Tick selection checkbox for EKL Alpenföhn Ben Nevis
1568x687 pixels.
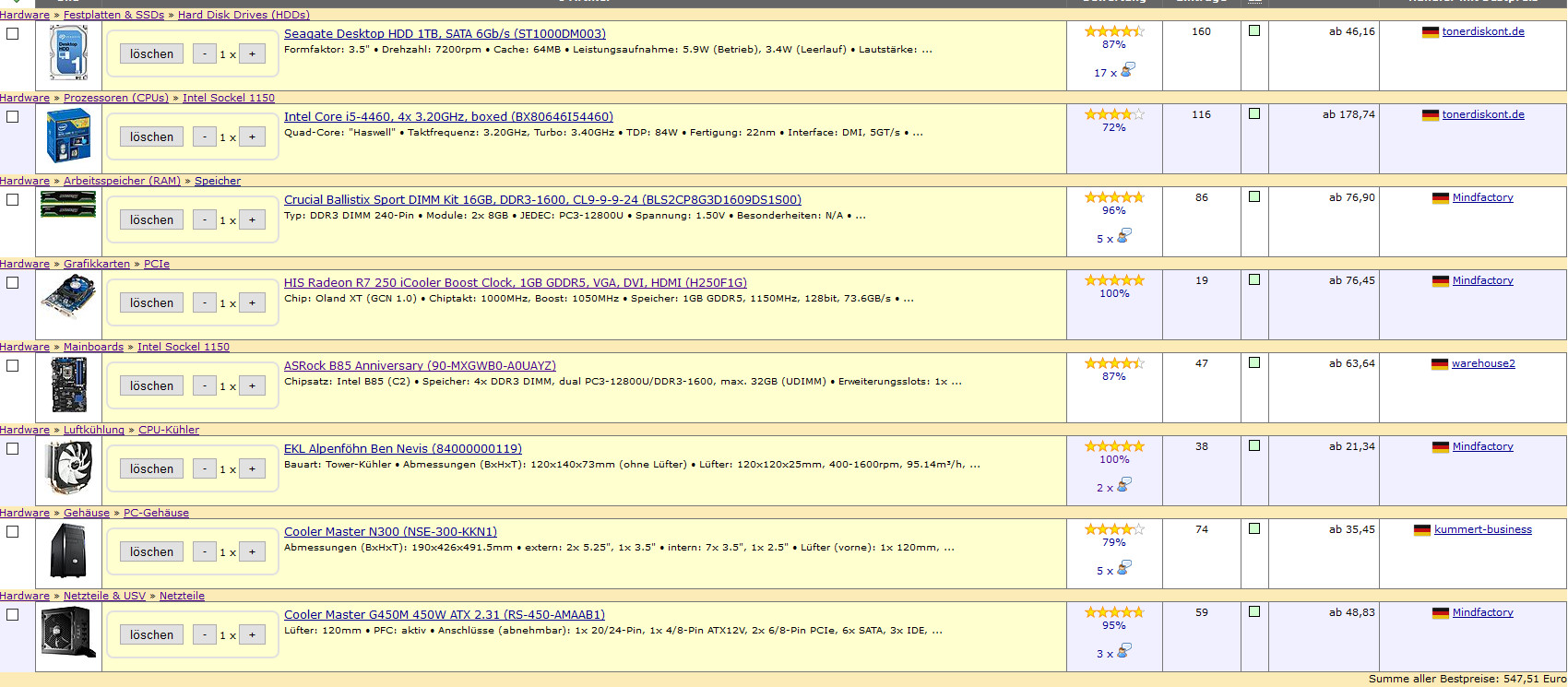[12, 448]
